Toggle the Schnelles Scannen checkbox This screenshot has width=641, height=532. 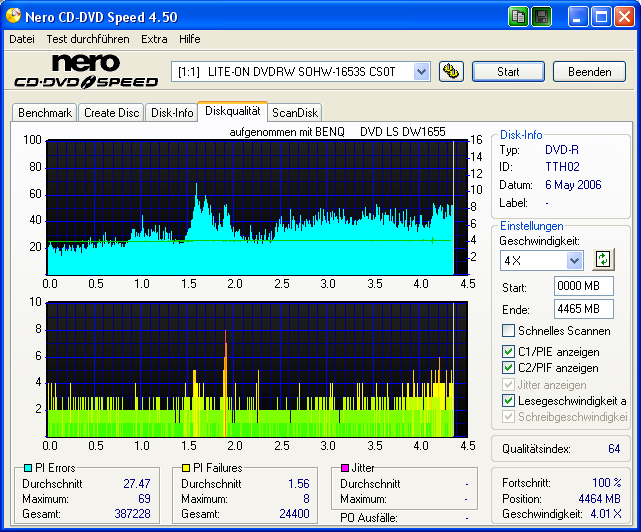(508, 330)
